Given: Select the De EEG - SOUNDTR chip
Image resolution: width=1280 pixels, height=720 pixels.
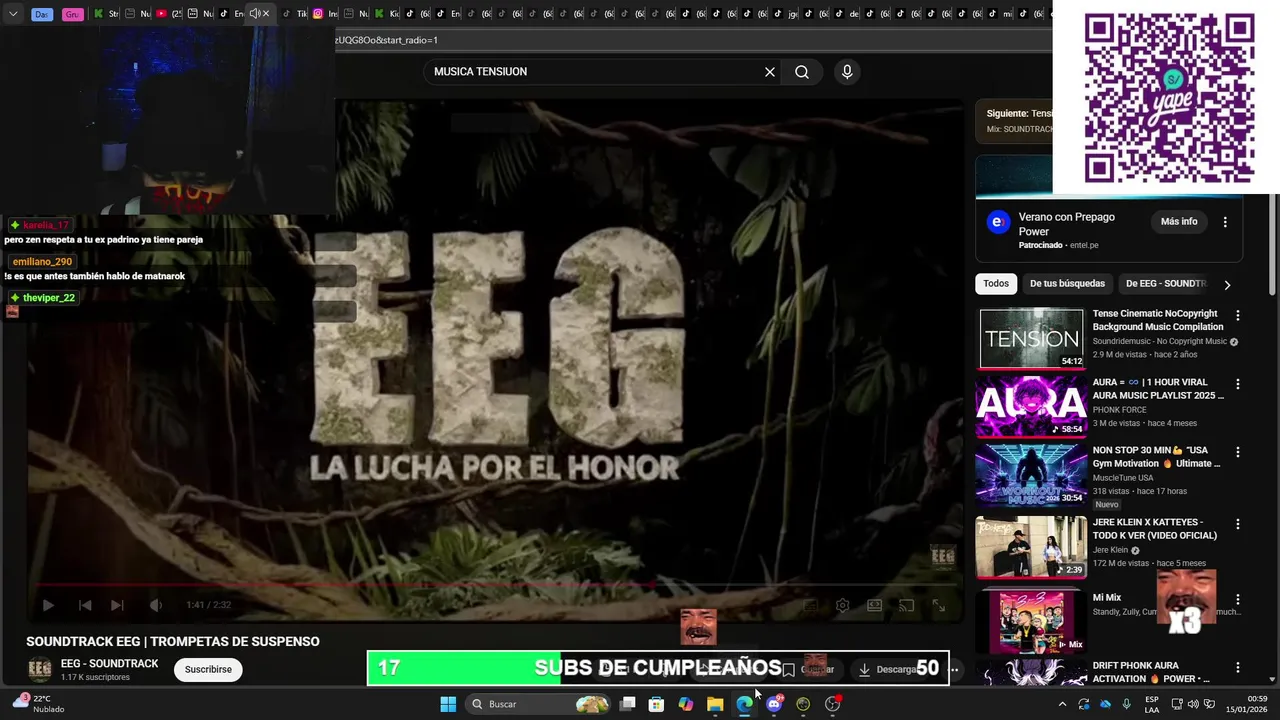Looking at the screenshot, I should [x=1166, y=284].
